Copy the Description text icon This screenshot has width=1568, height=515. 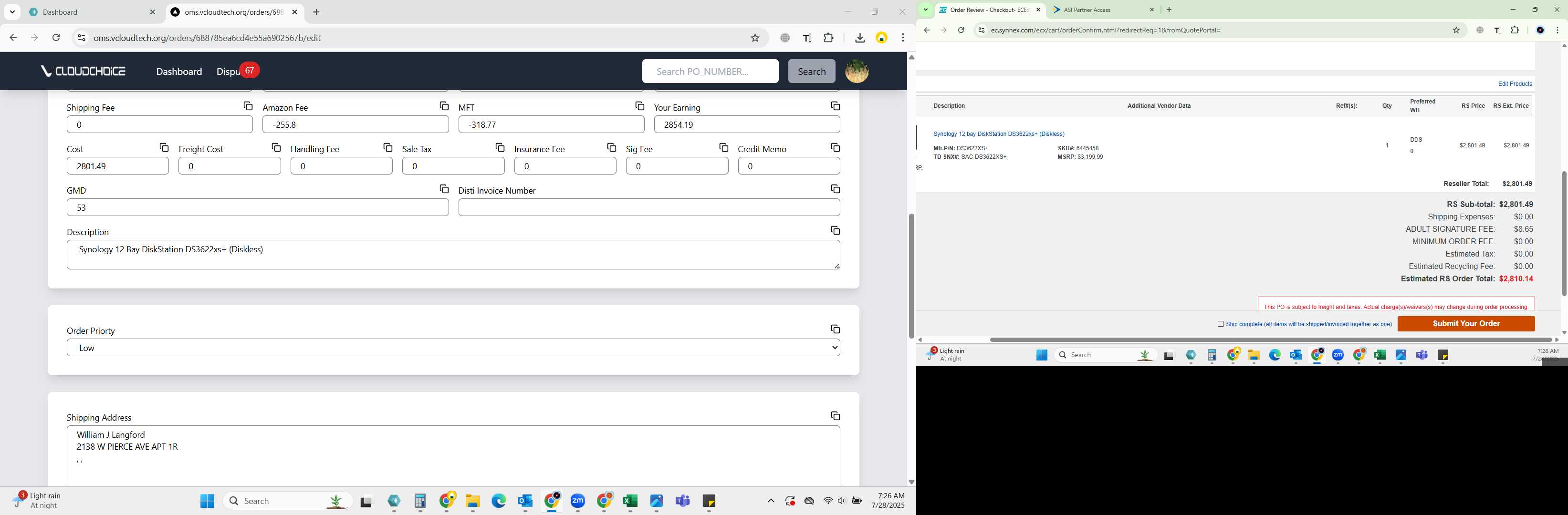pyautogui.click(x=835, y=230)
